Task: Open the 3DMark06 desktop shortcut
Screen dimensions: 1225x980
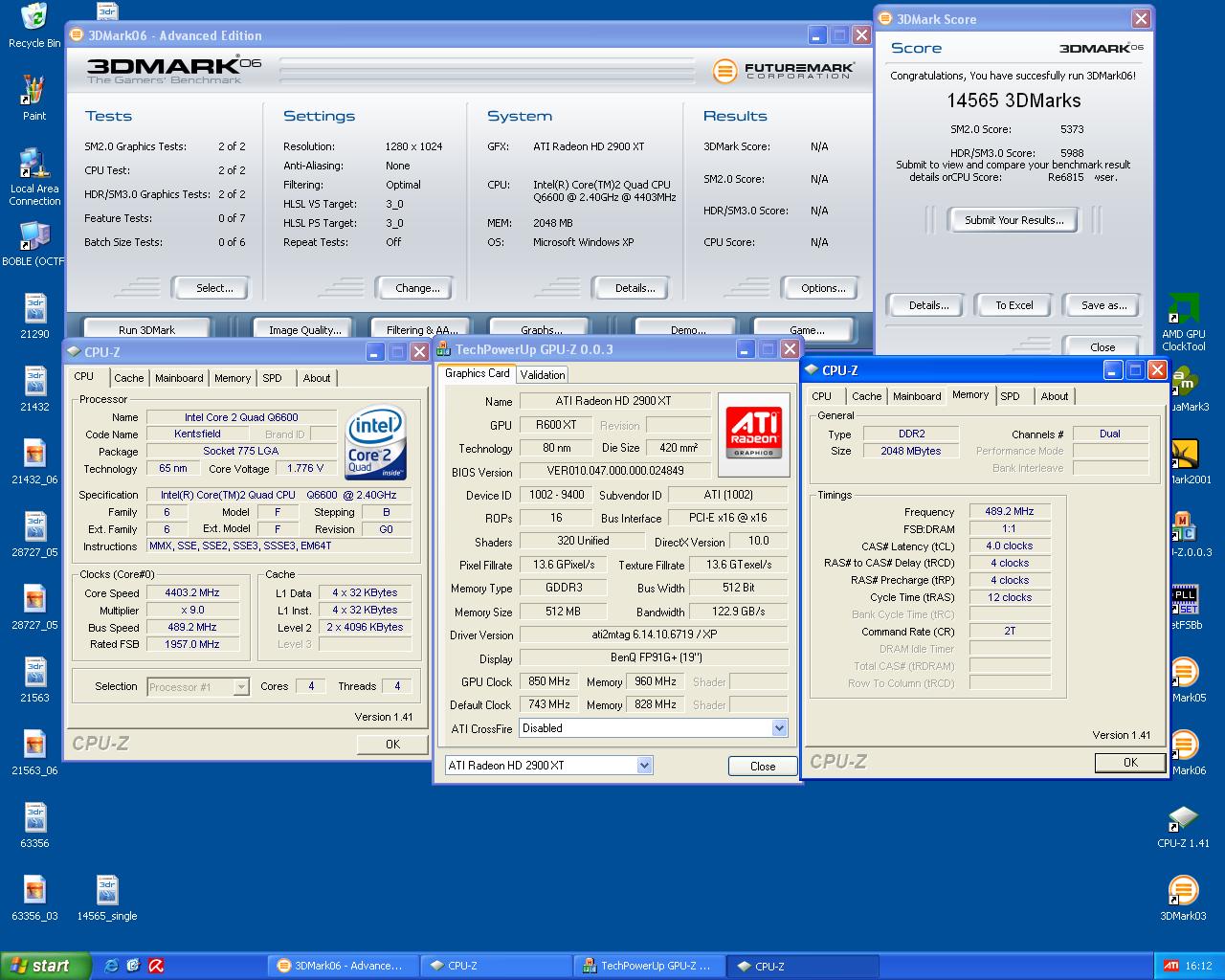Action: pyautogui.click(x=1187, y=754)
